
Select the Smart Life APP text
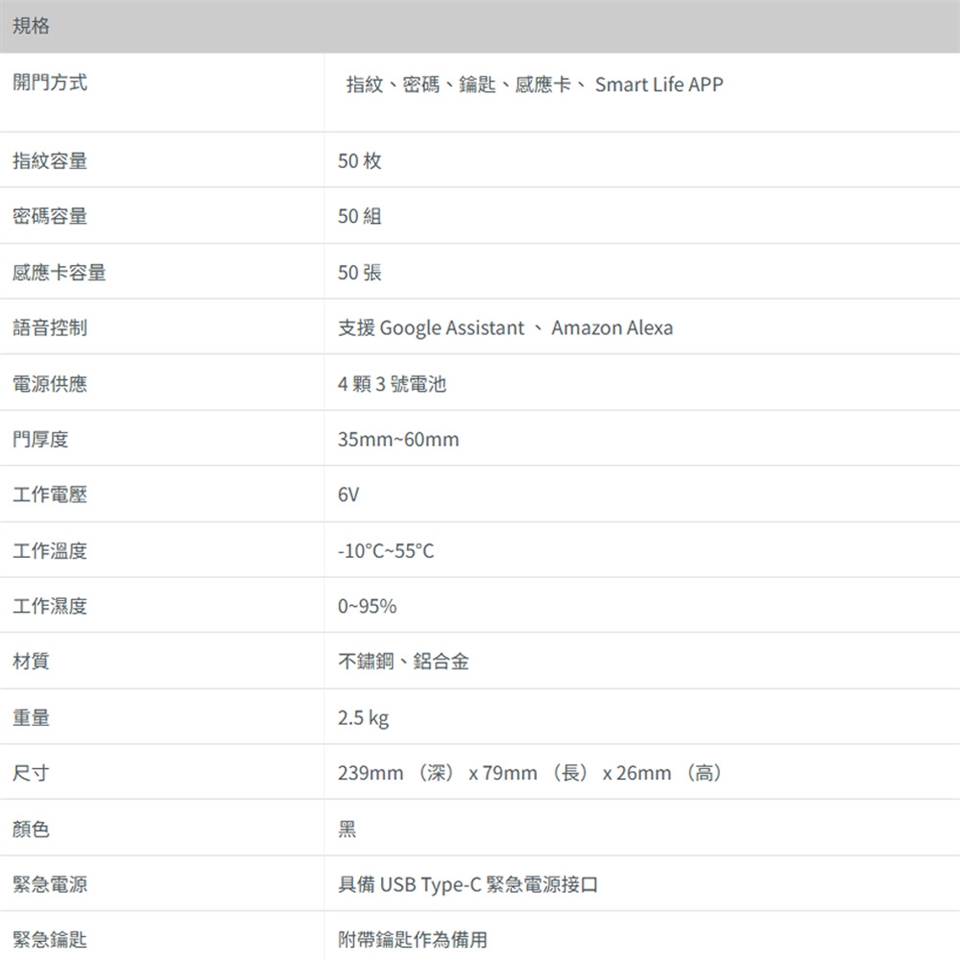click(x=658, y=85)
